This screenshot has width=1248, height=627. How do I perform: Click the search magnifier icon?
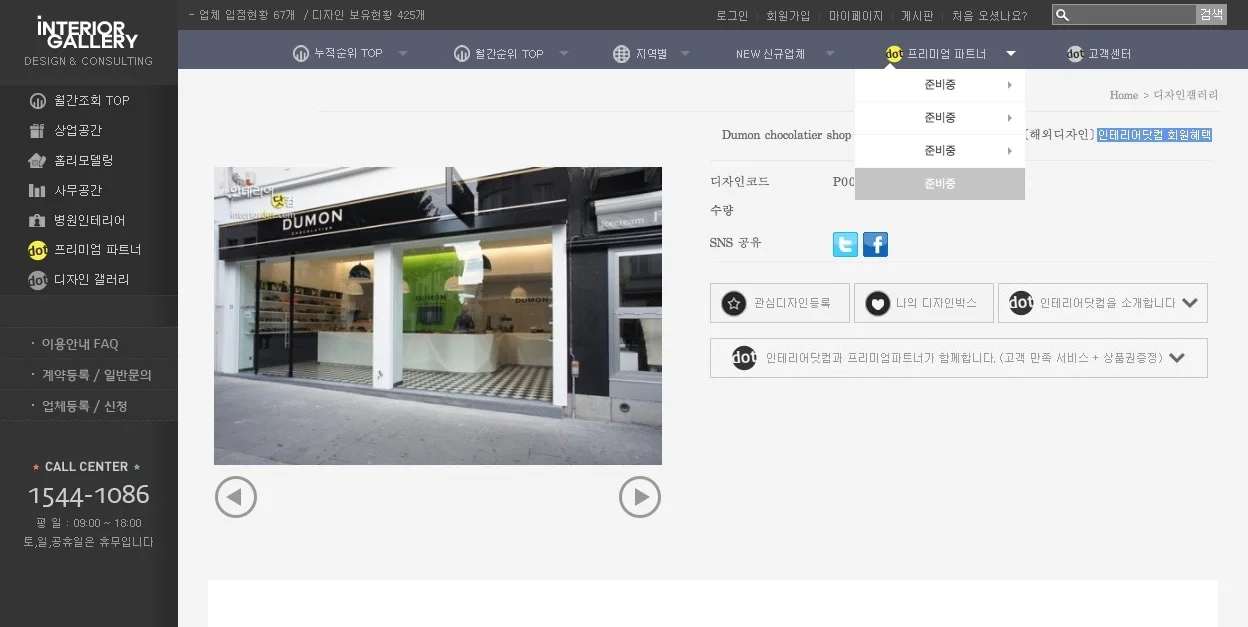[1063, 15]
